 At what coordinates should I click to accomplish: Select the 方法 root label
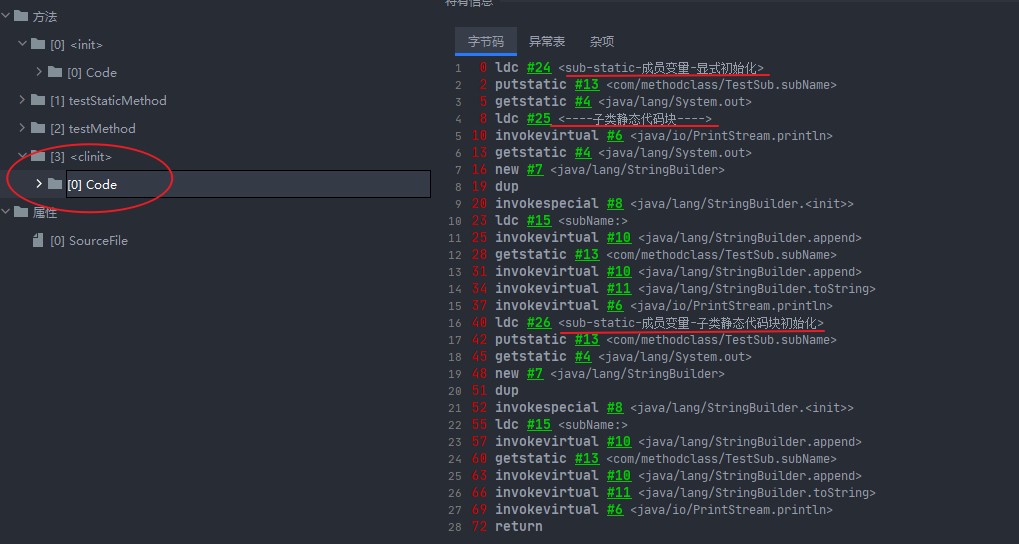click(x=45, y=17)
